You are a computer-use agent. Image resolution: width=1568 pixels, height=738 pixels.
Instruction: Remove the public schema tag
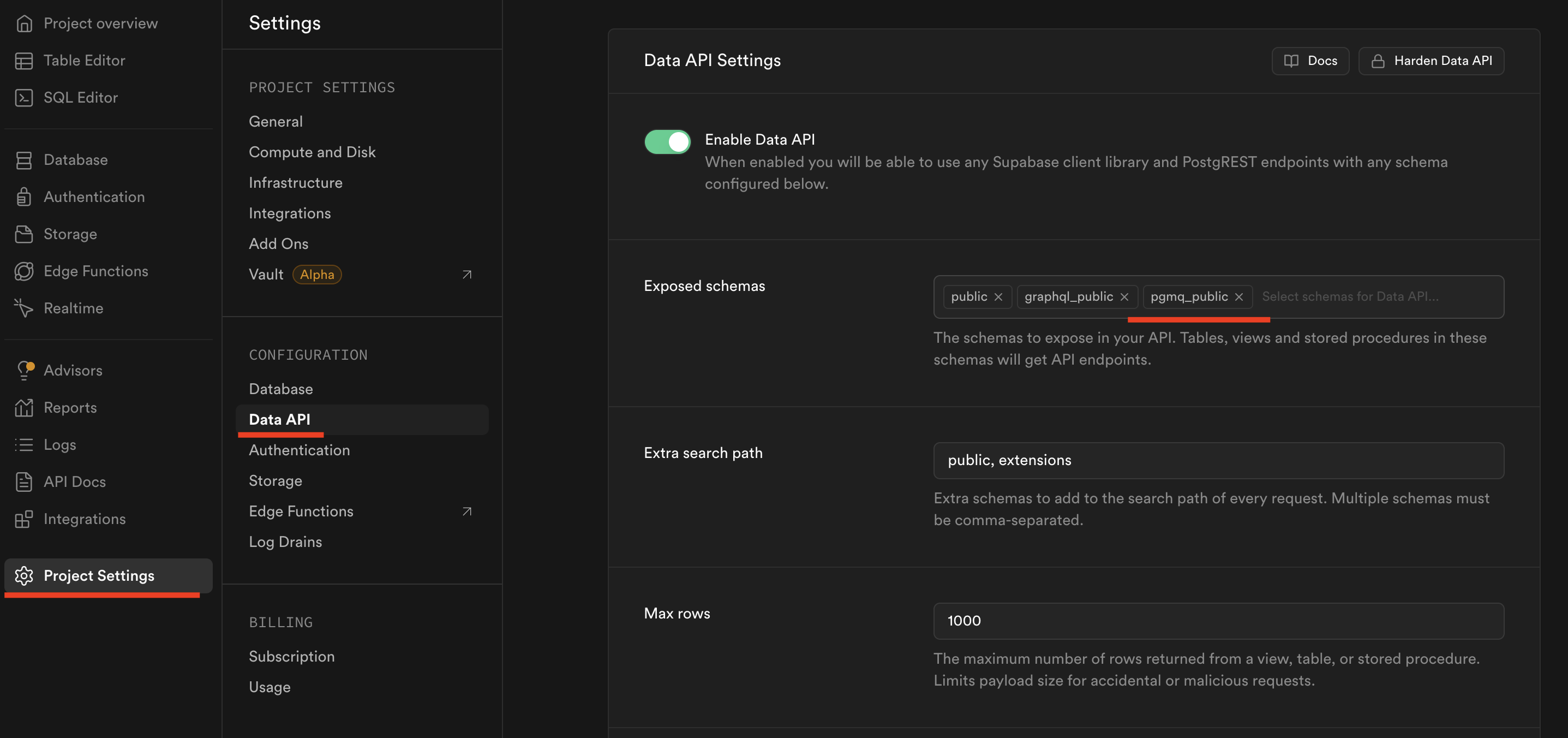click(x=998, y=296)
